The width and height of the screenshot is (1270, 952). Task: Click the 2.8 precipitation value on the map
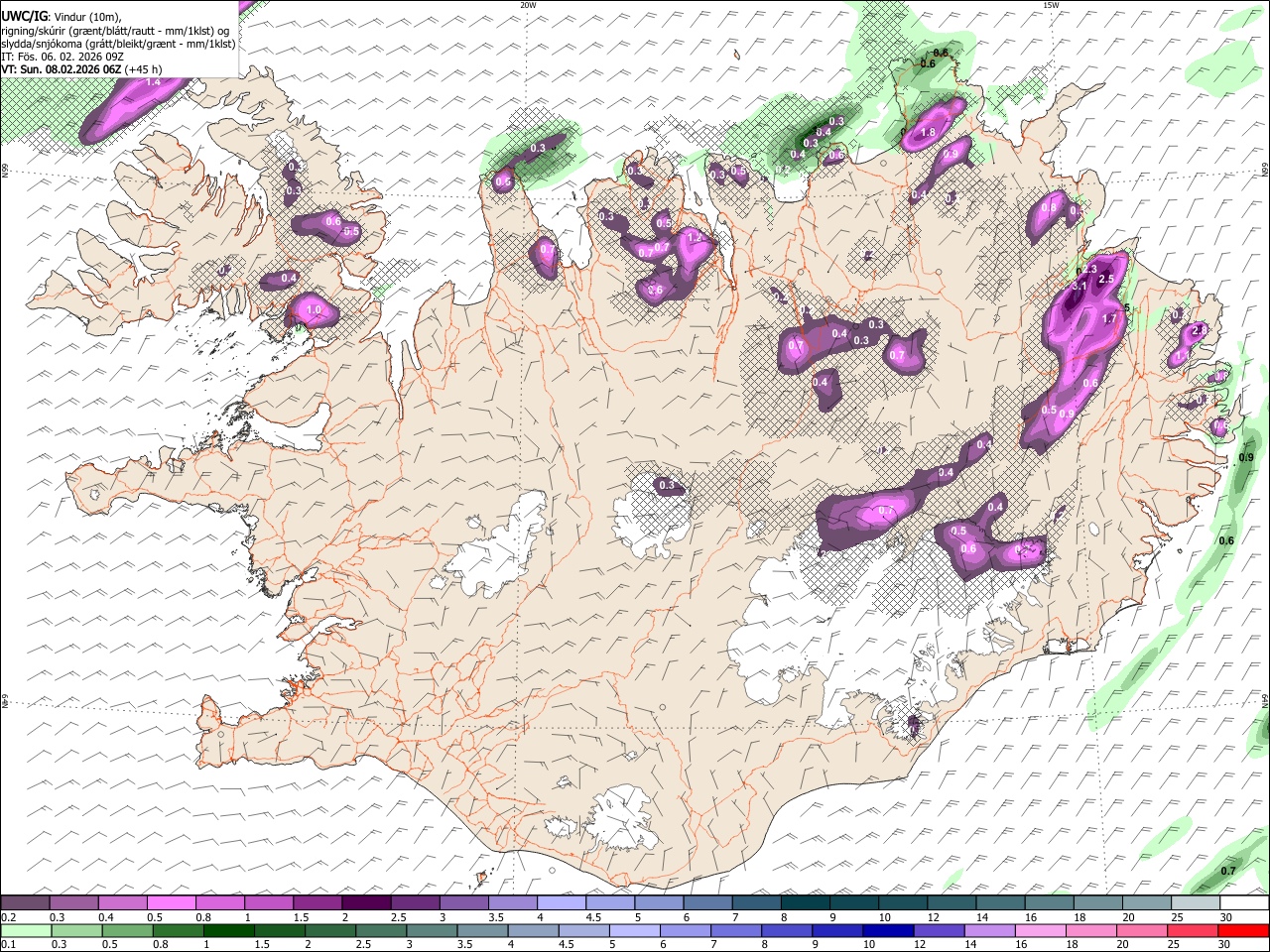pos(1199,330)
